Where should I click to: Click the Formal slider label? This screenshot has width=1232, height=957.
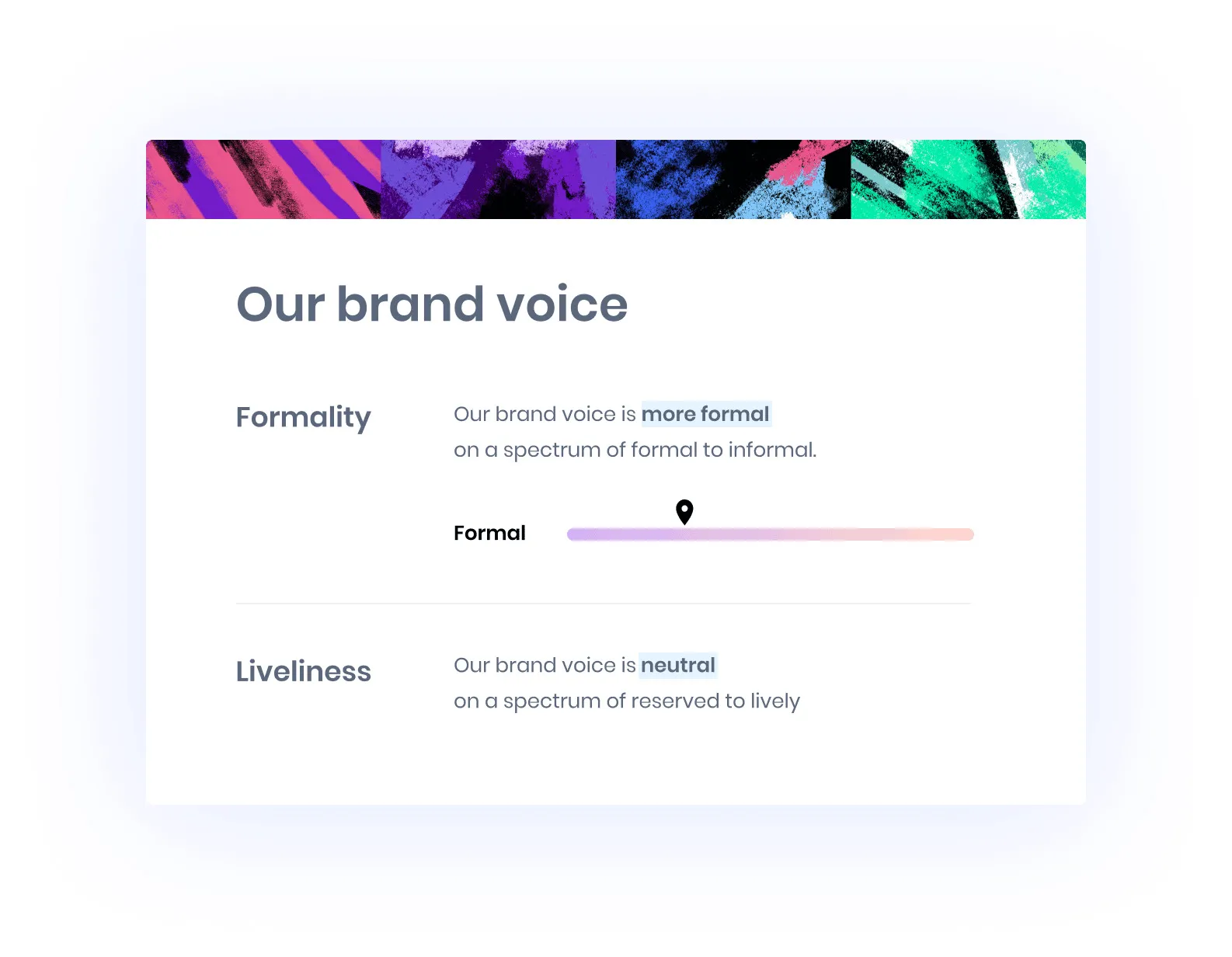click(489, 533)
